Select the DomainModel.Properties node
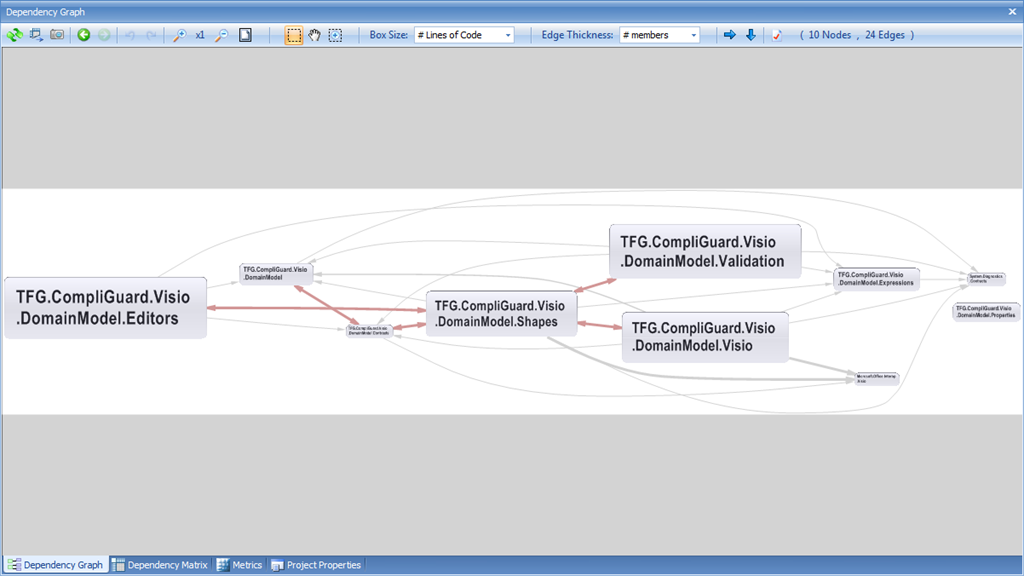This screenshot has width=1024, height=576. tap(985, 312)
